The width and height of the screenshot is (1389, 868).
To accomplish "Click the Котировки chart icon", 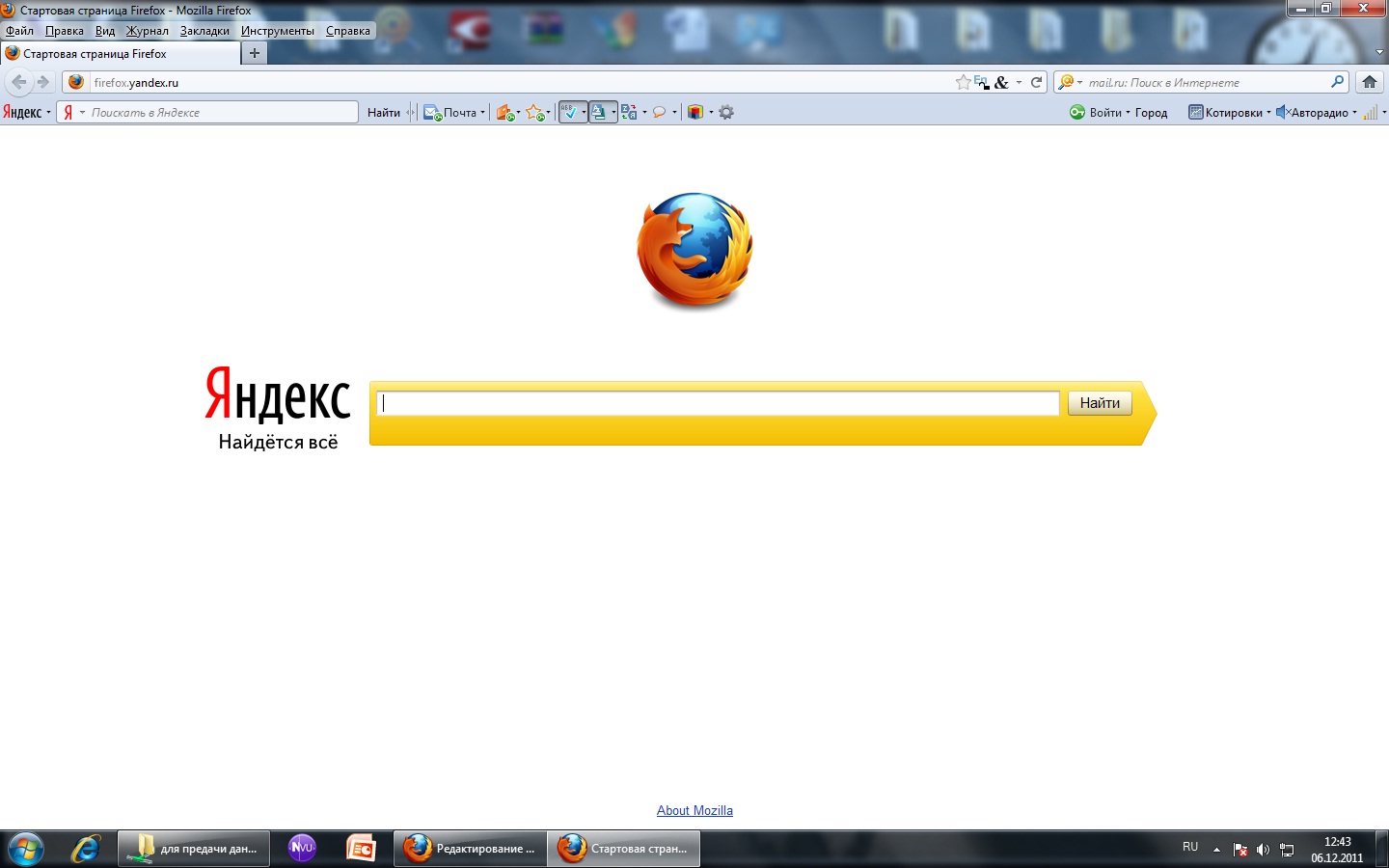I will (1195, 112).
